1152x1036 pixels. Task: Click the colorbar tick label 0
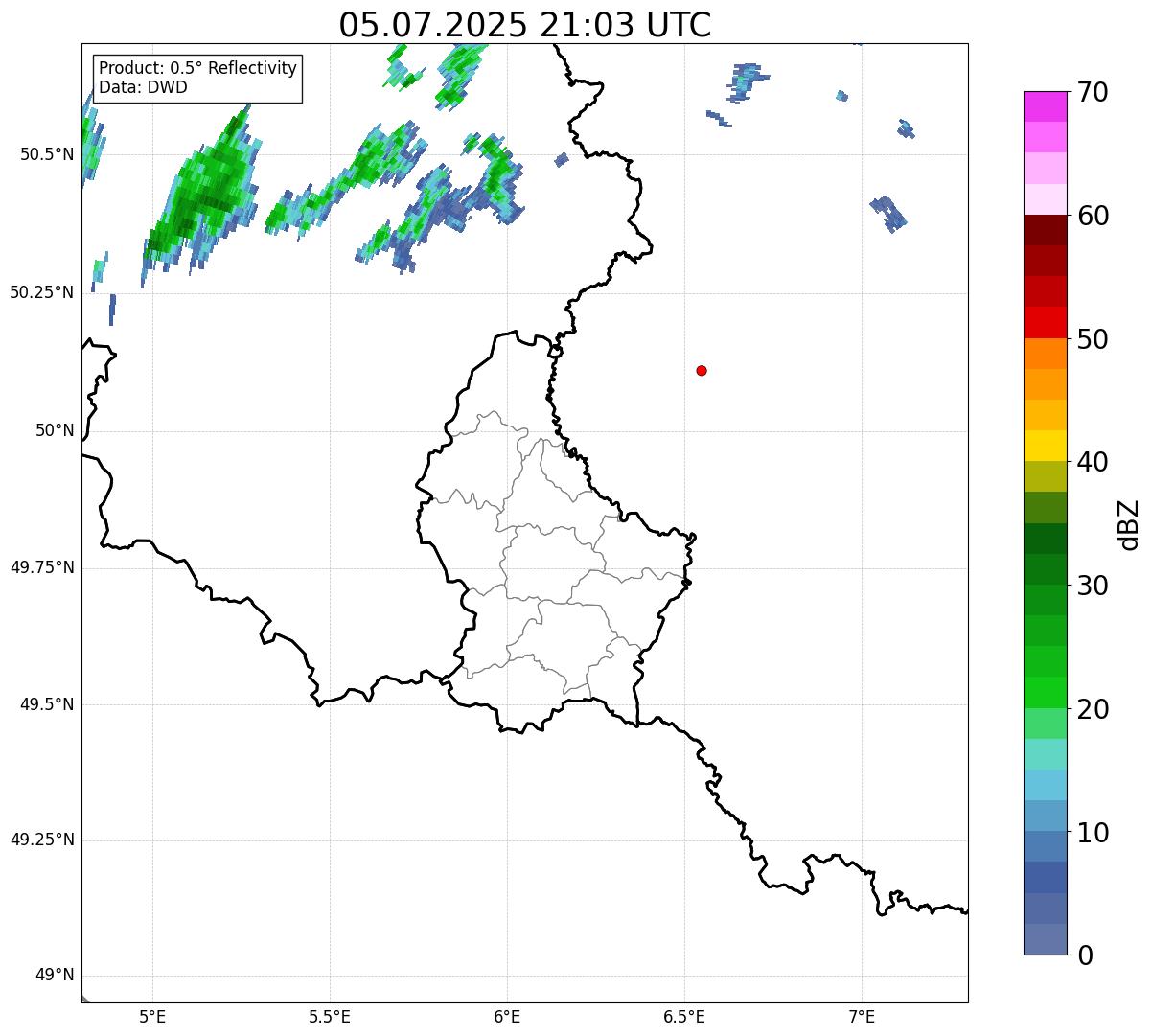[1085, 955]
